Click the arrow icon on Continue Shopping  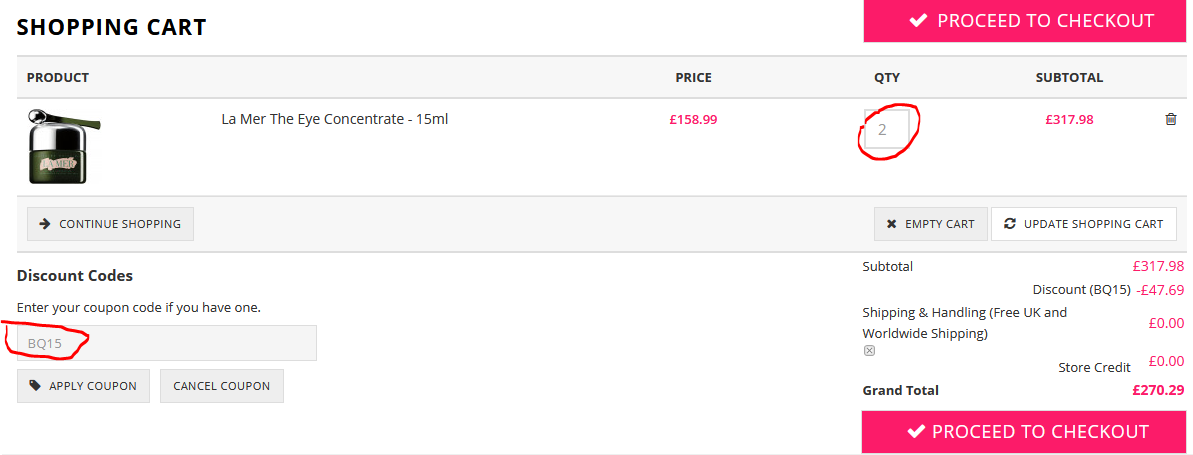[x=45, y=224]
